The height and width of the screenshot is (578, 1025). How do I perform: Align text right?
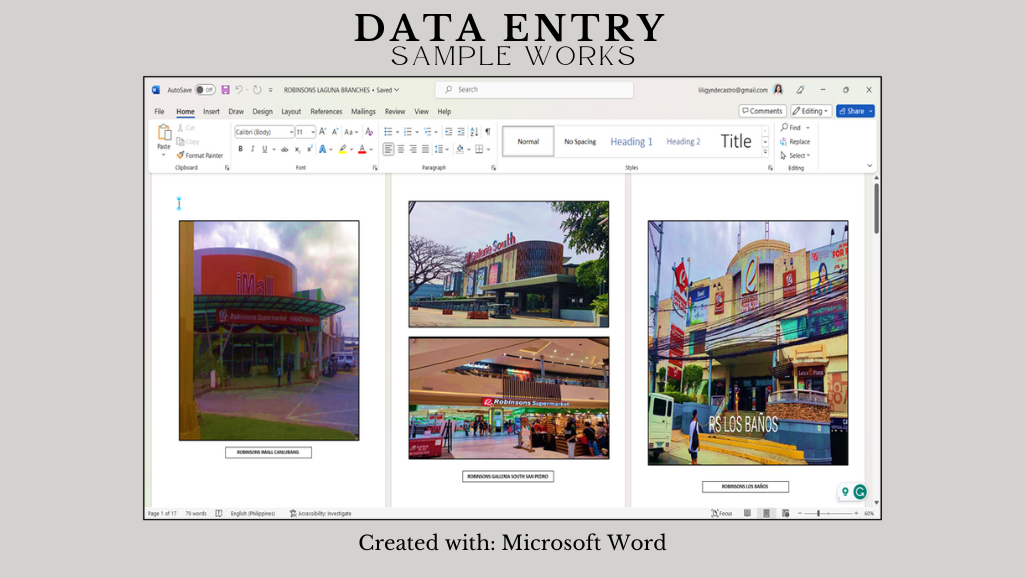click(413, 150)
